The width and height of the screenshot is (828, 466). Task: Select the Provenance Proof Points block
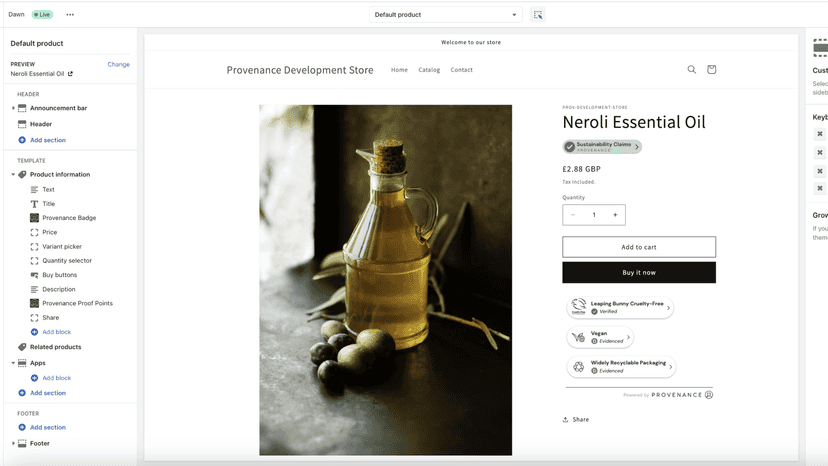78,303
